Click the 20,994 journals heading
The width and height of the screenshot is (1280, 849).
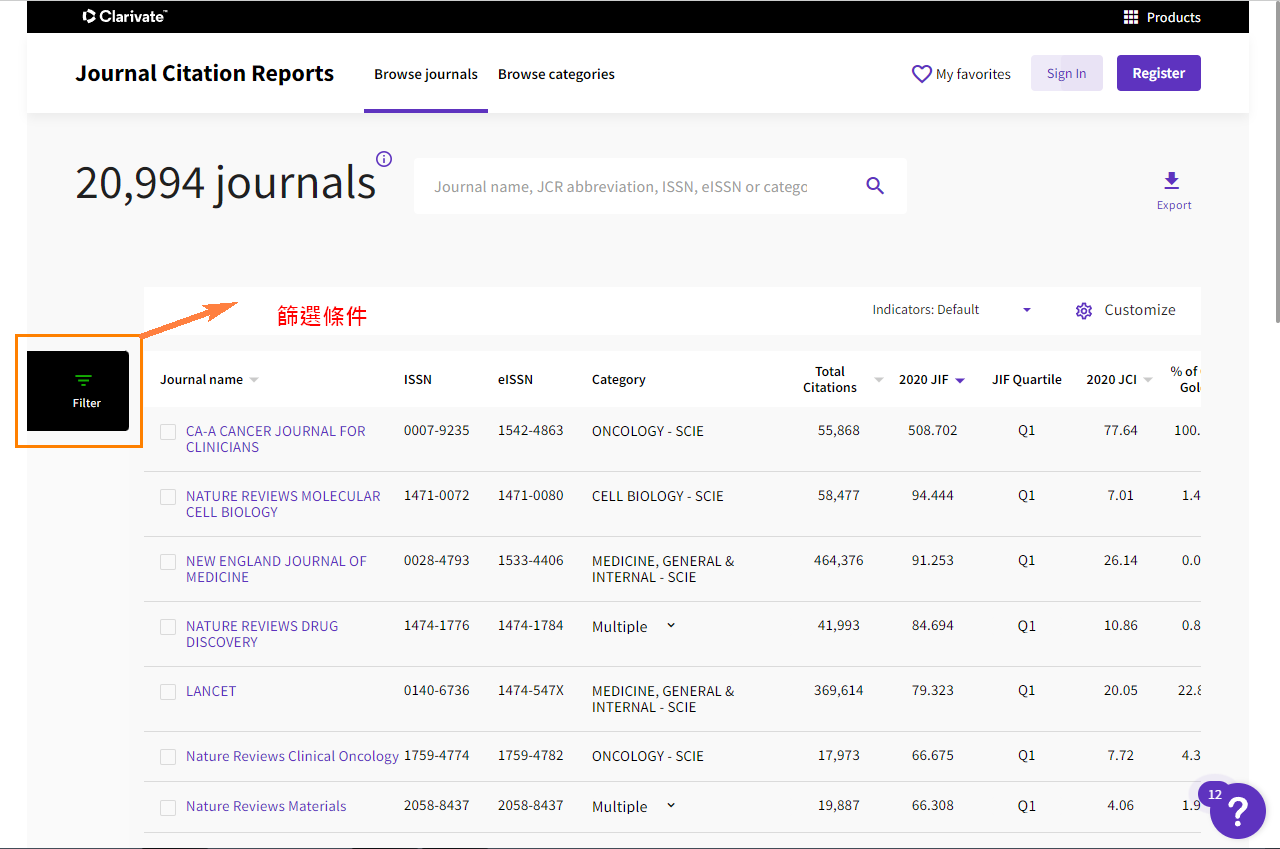tap(226, 183)
